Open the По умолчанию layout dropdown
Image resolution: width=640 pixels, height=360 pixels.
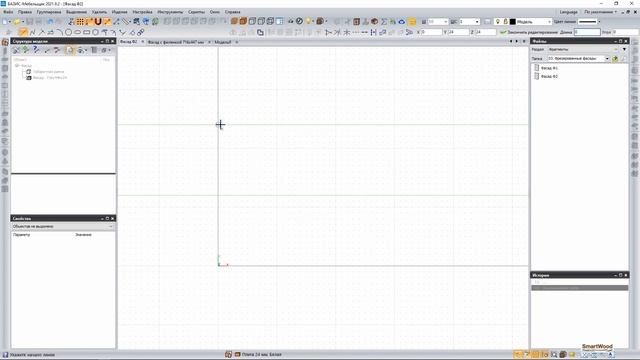tap(600, 12)
